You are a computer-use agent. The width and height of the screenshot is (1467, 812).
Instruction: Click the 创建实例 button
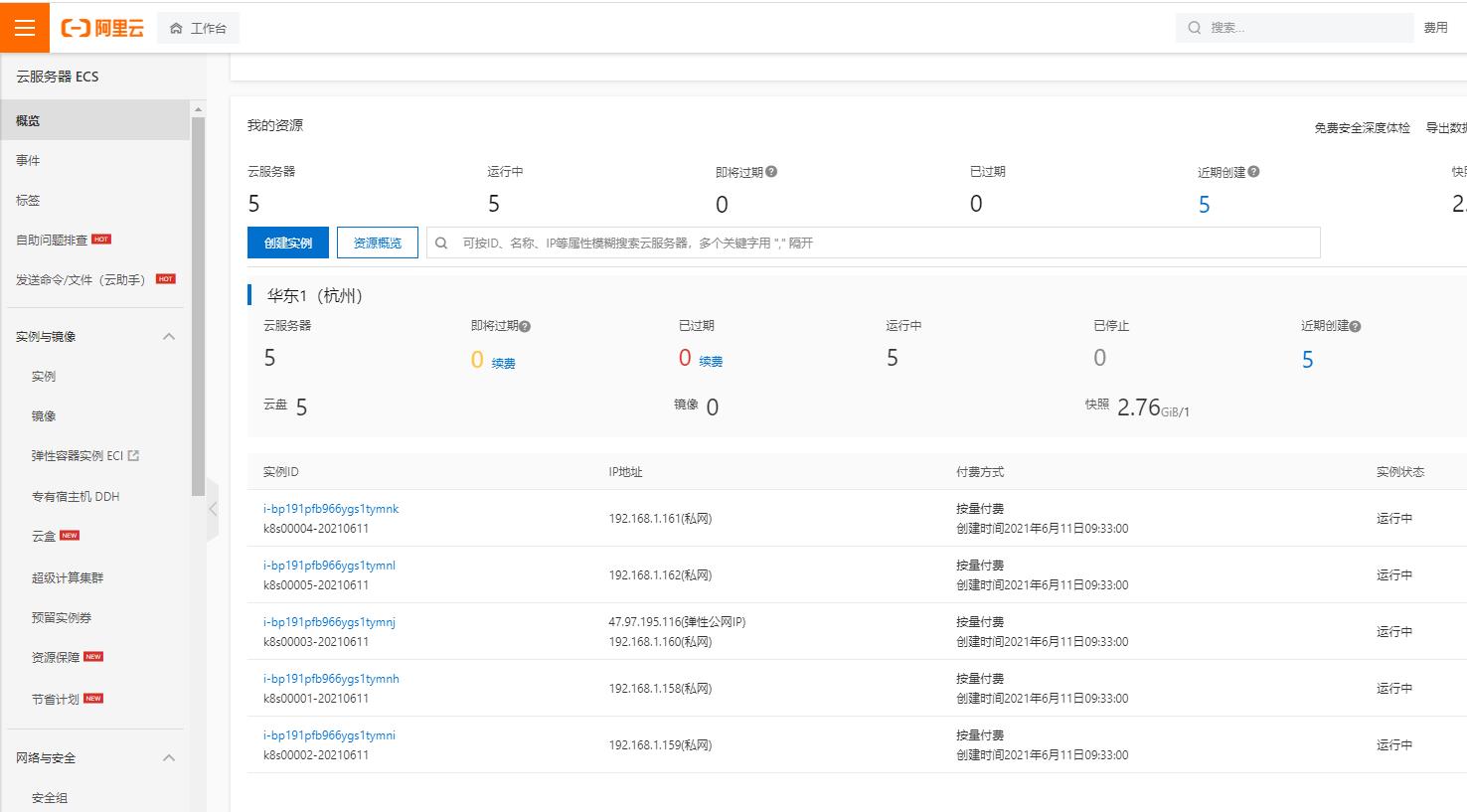(x=288, y=243)
